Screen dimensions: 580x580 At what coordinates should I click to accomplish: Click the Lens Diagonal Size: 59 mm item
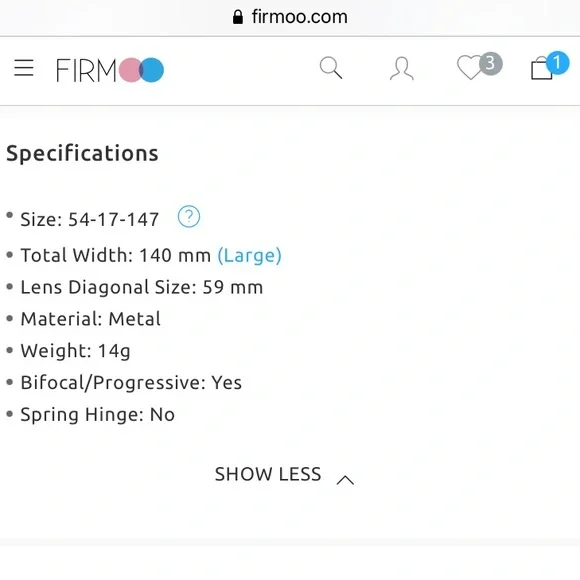(142, 287)
